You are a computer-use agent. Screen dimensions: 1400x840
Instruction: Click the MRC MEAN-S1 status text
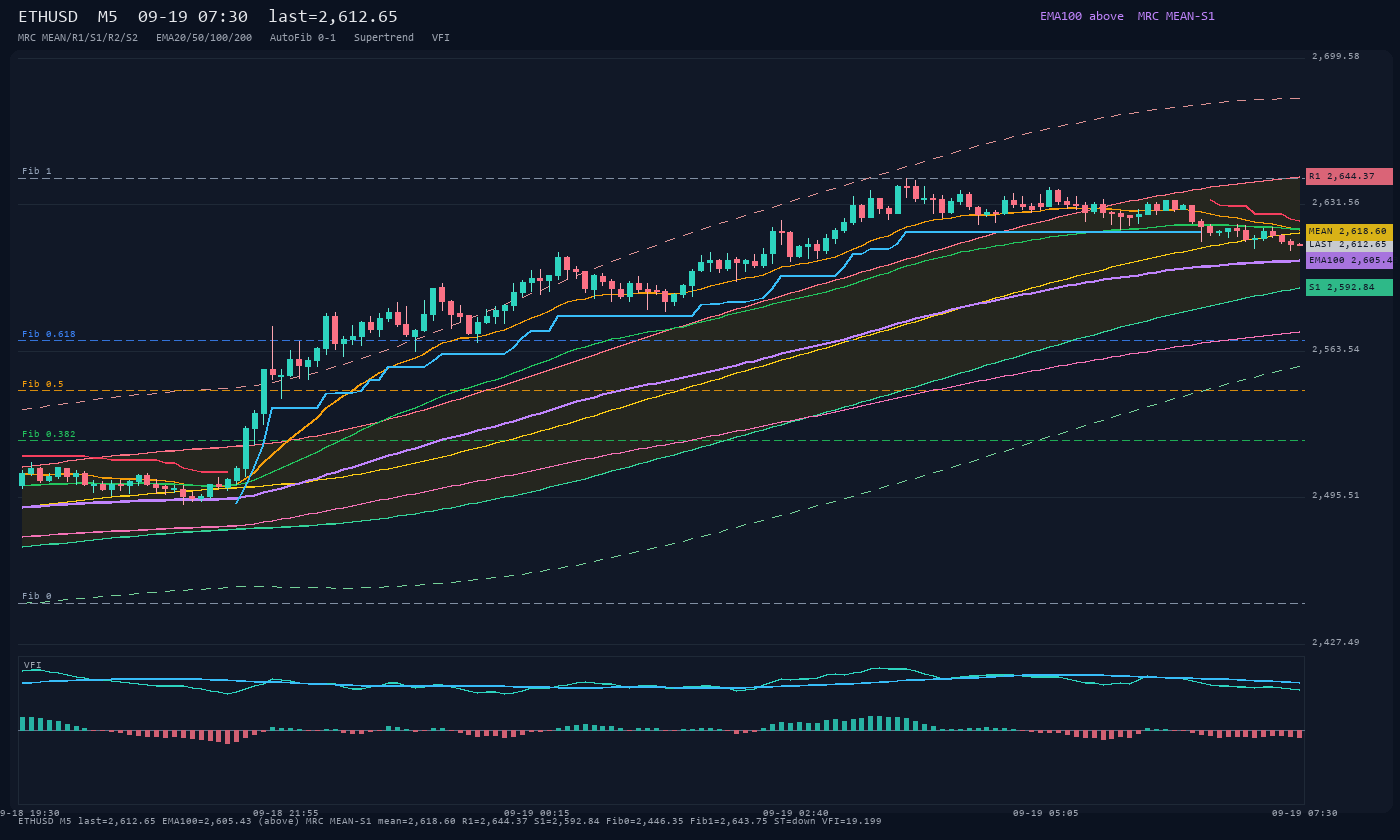click(1176, 16)
